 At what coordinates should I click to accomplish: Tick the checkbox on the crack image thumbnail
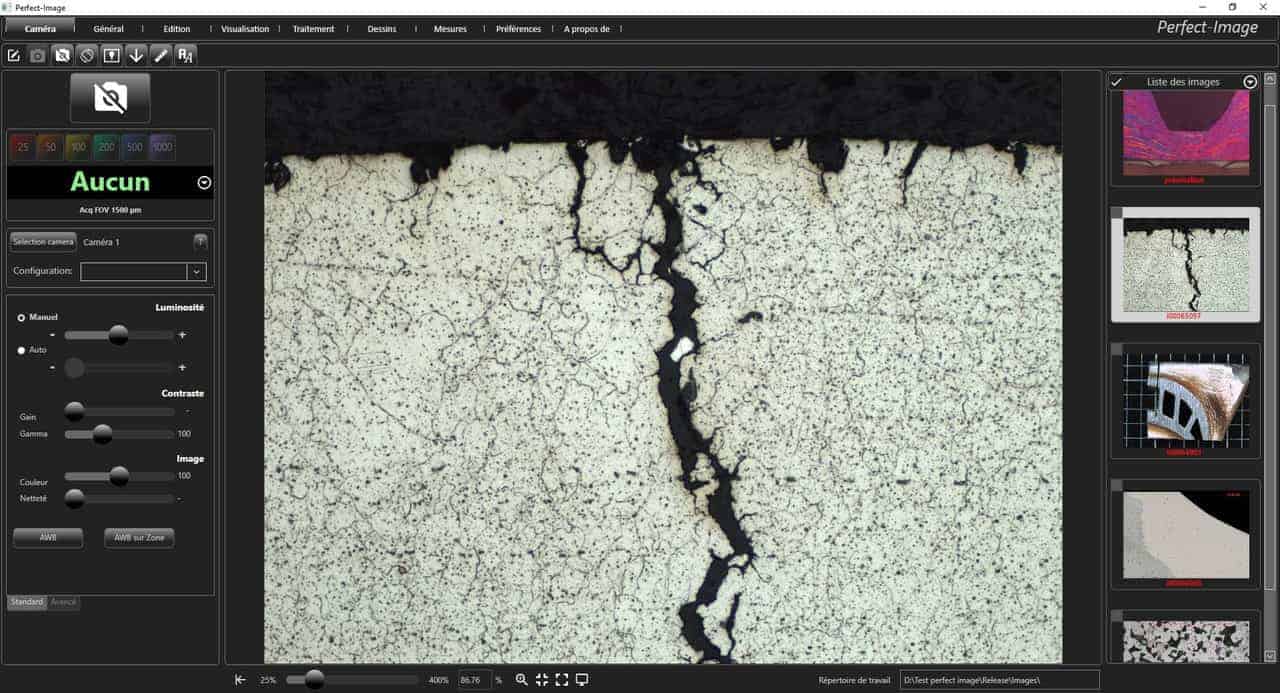pyautogui.click(x=1117, y=213)
